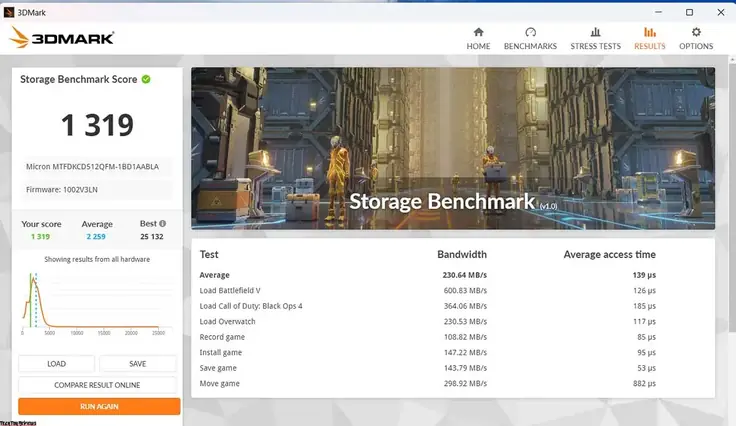Viewport: 736px width, 426px height.
Task: Click the Best score value 25 132
Action: [x=152, y=236]
